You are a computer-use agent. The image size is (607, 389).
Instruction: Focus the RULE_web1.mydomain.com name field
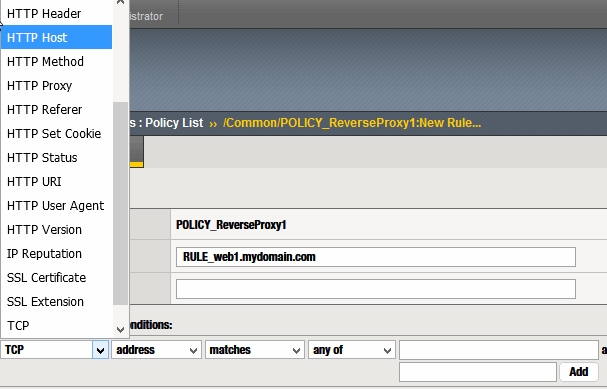(376, 257)
